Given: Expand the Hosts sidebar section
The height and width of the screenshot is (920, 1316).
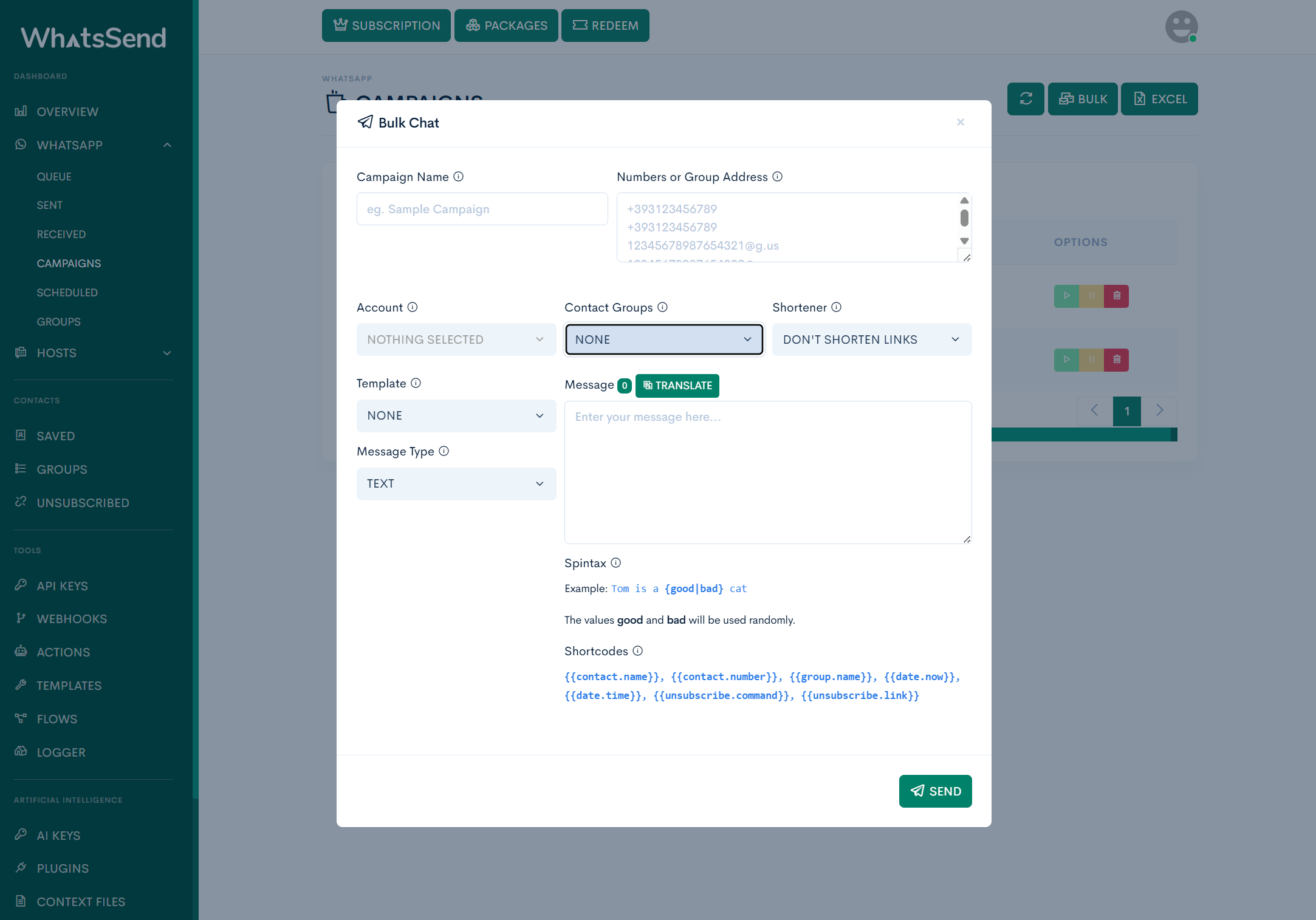Looking at the screenshot, I should 94,353.
